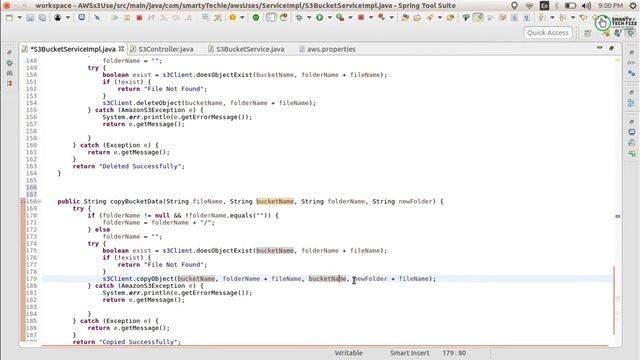Open the Wi-Fi network indicator

click(x=529, y=5)
